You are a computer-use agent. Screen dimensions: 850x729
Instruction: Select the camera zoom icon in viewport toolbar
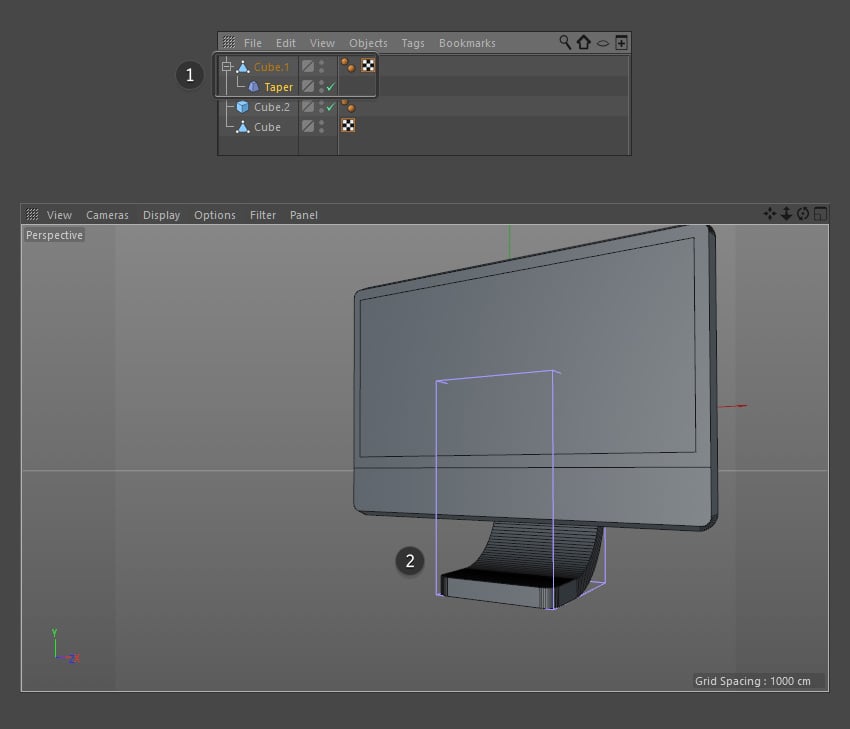pyautogui.click(x=787, y=213)
